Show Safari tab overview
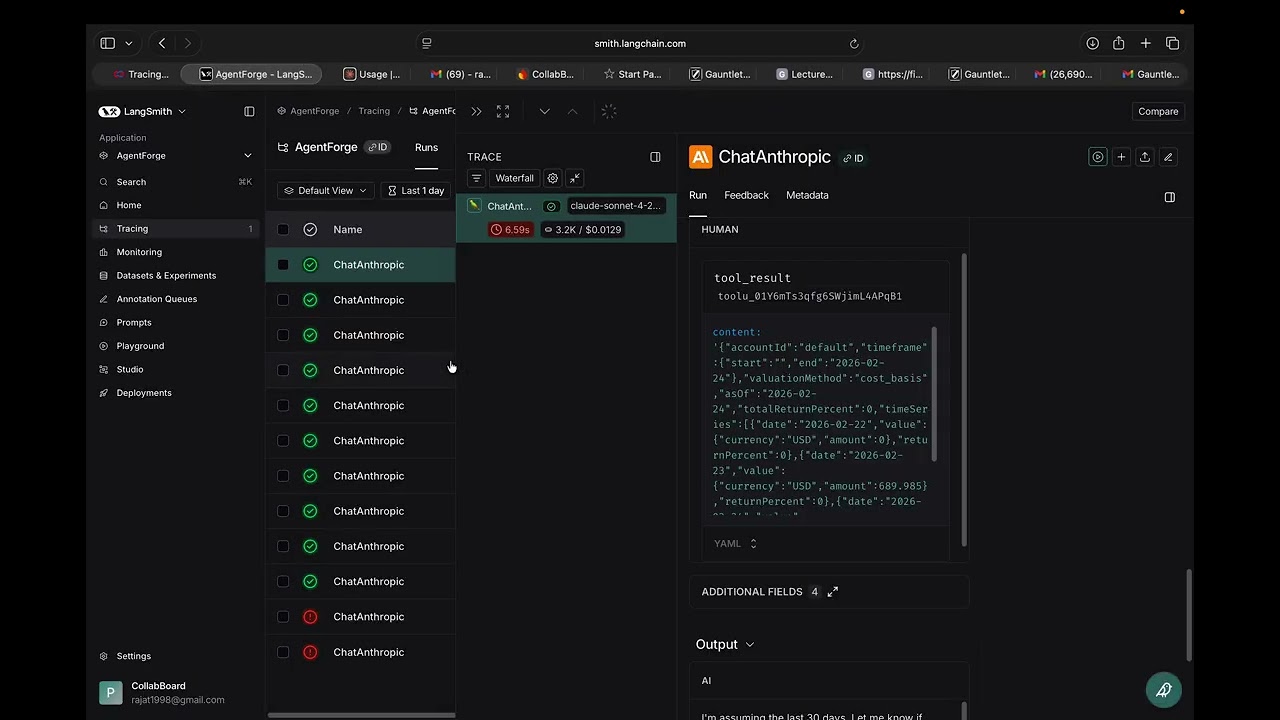 (1173, 43)
